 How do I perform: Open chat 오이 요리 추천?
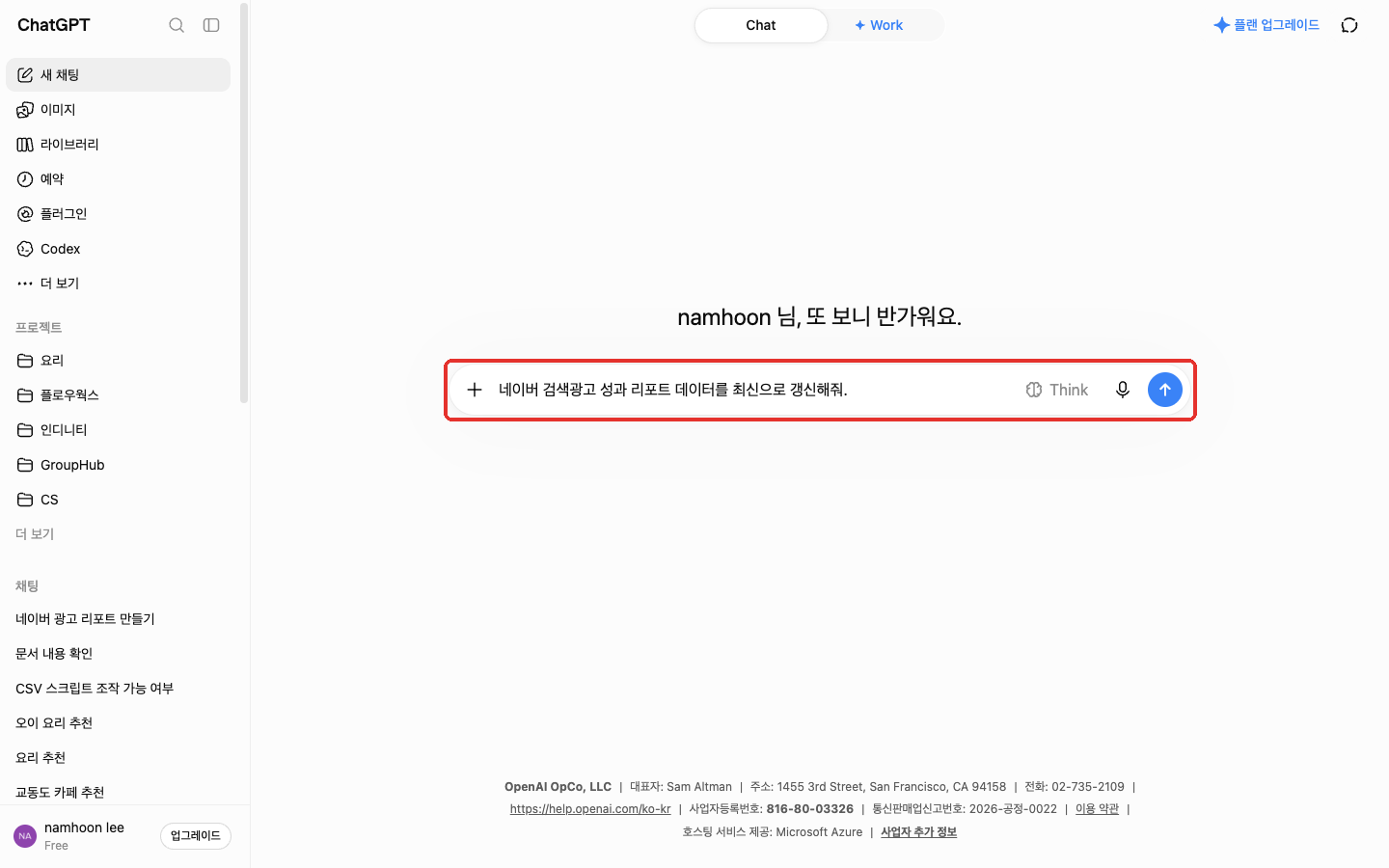coord(118,723)
